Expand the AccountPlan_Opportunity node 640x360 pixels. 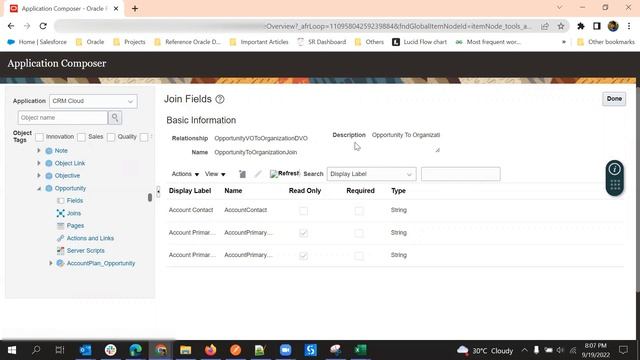(51, 263)
